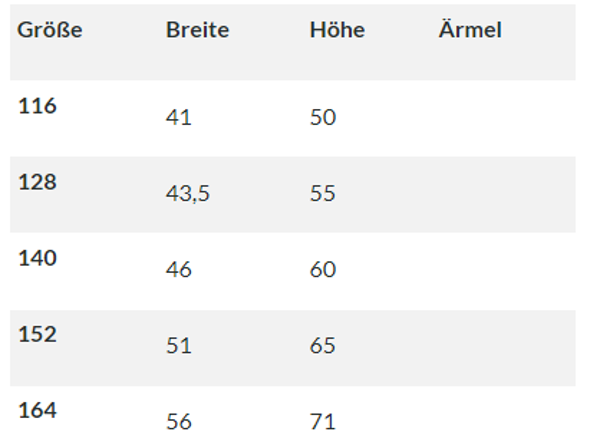The image size is (600, 448).
Task: Select the size 140 row label
Action: pyautogui.click(x=38, y=258)
